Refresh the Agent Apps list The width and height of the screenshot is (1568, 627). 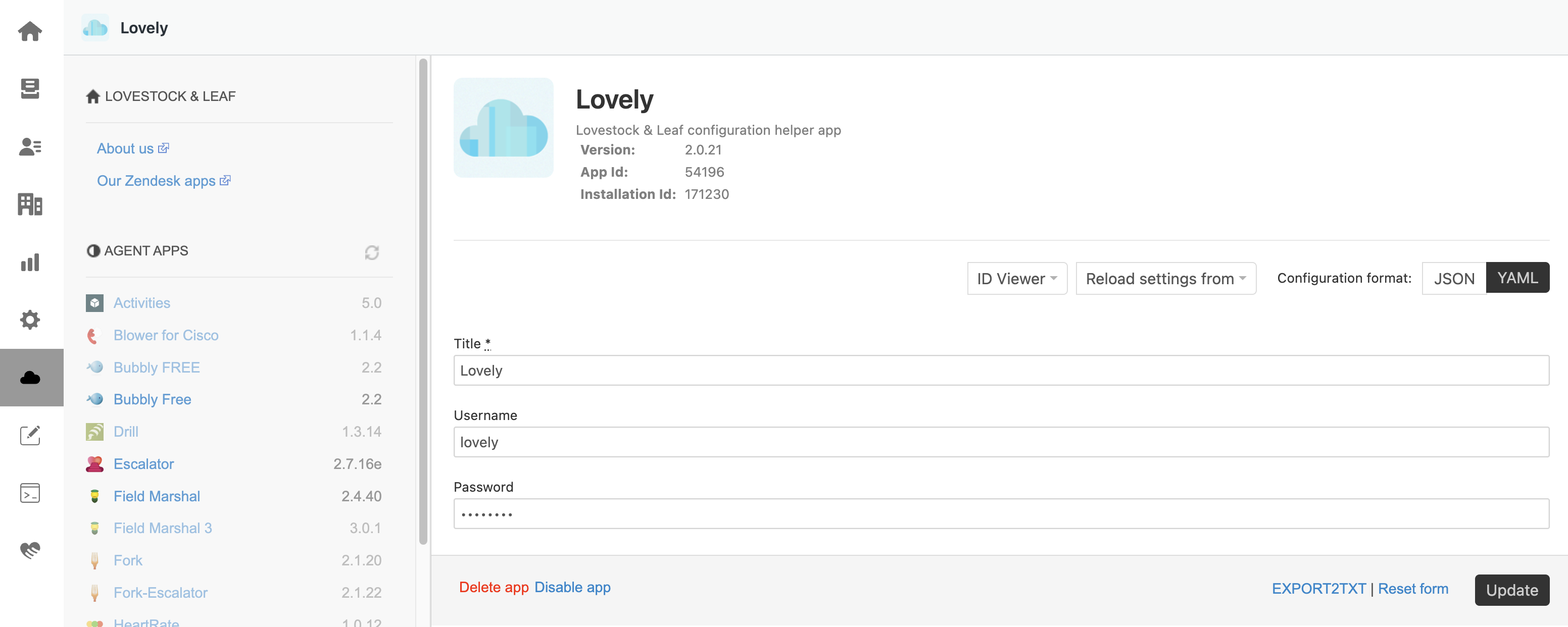(372, 252)
